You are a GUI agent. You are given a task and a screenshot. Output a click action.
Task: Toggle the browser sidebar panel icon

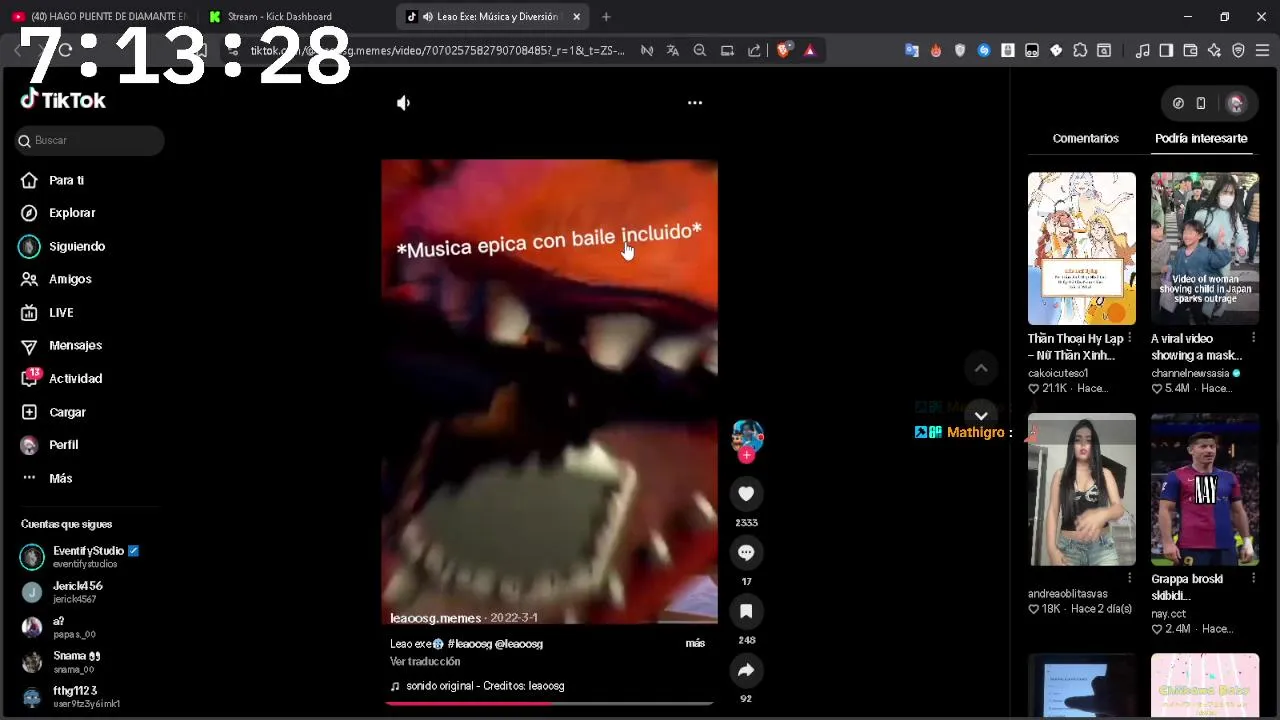tap(1166, 50)
